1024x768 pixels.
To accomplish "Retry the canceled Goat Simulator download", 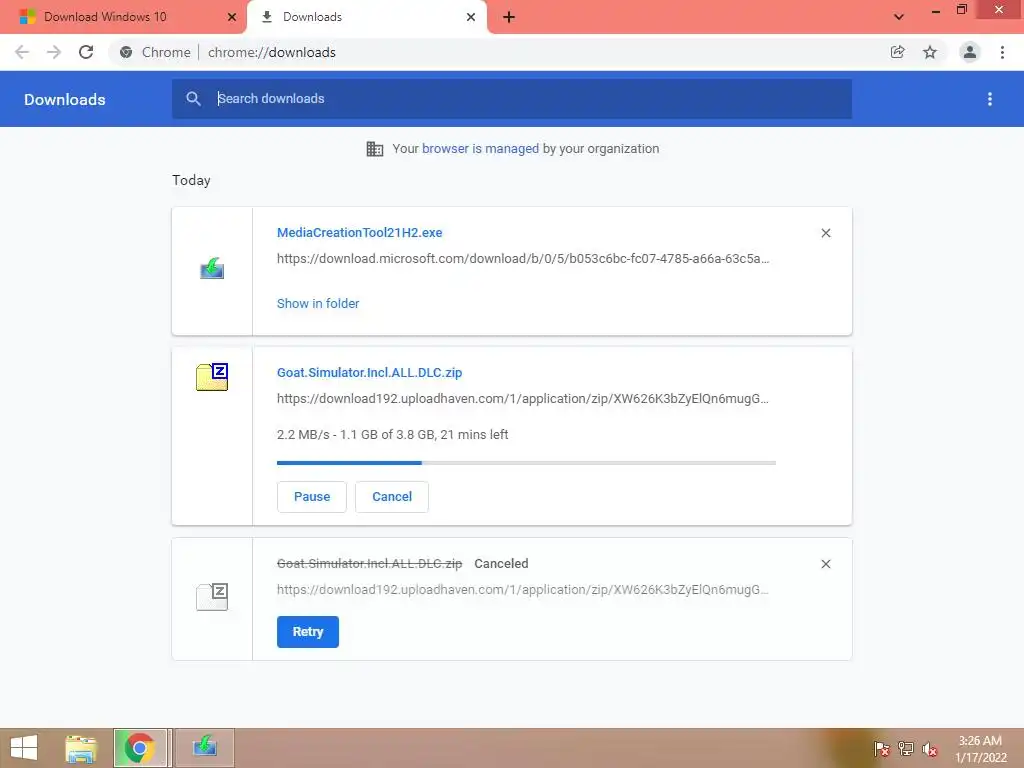I will (x=308, y=632).
